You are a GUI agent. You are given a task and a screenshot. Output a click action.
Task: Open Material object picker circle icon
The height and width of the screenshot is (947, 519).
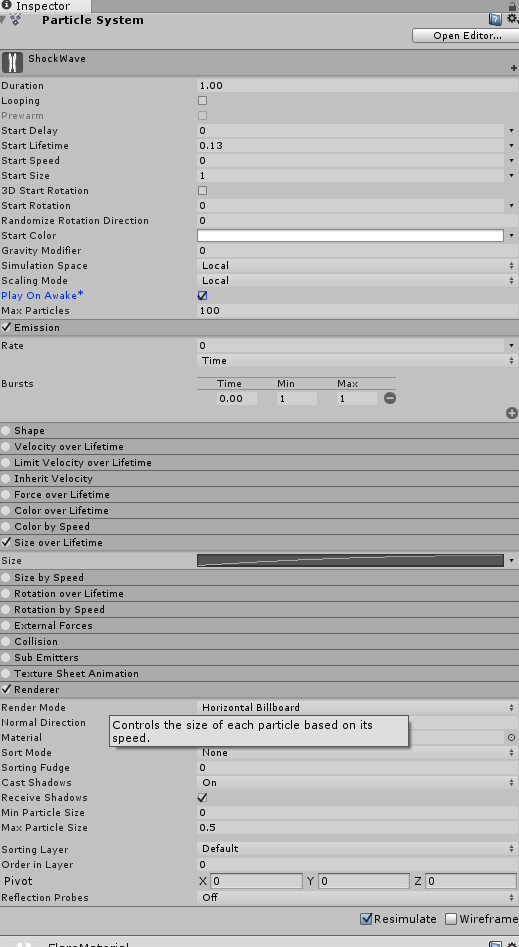coord(511,737)
